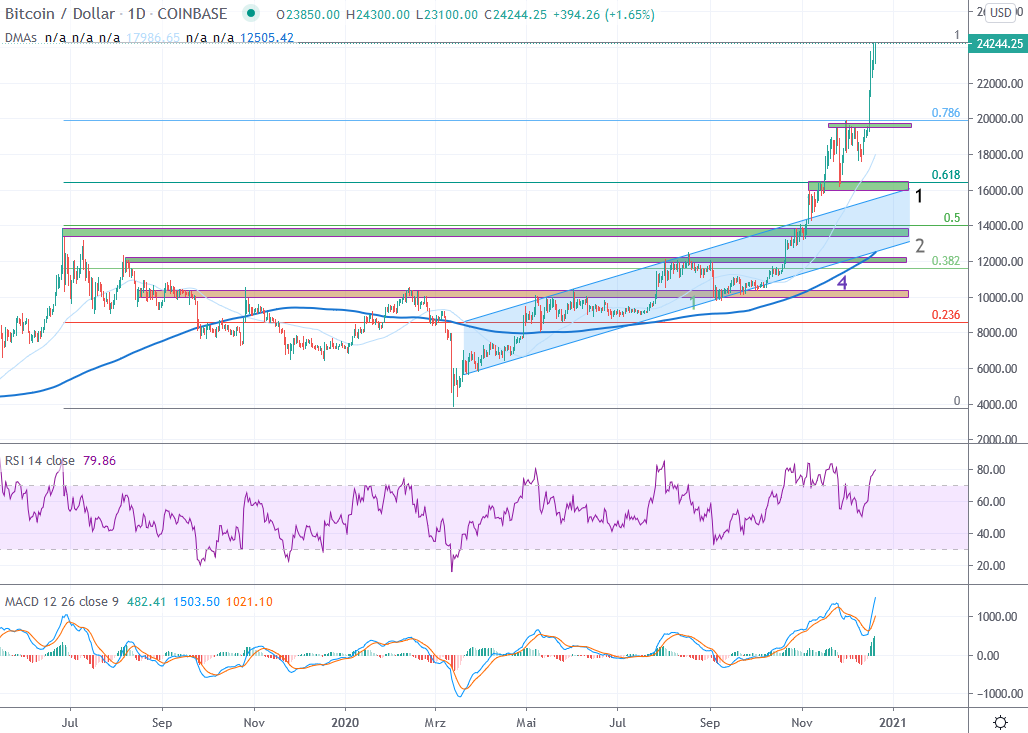Click the text annotation 1 beside the chart
1028x733 pixels.
918,196
